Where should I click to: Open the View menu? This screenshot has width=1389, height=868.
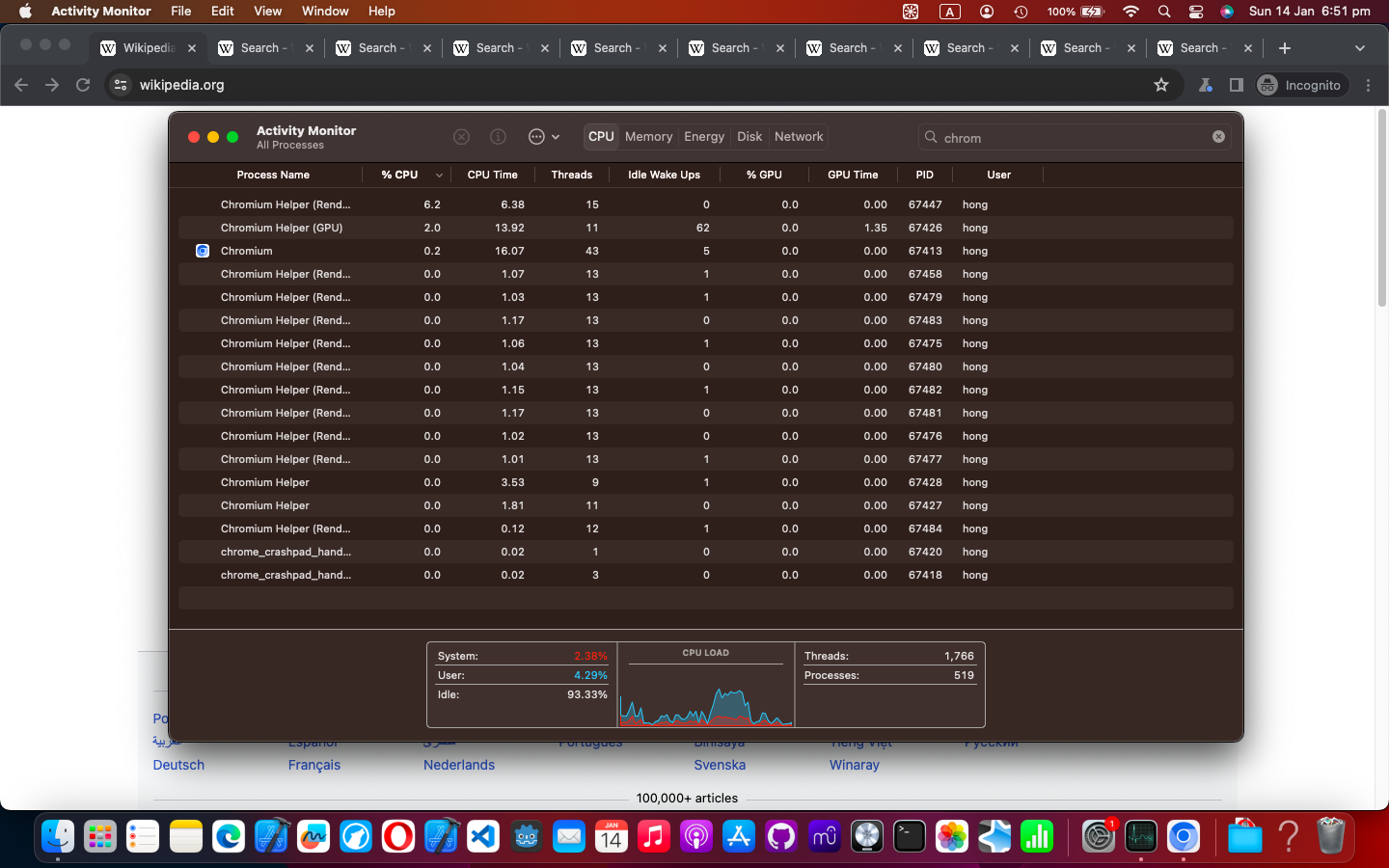point(267,11)
